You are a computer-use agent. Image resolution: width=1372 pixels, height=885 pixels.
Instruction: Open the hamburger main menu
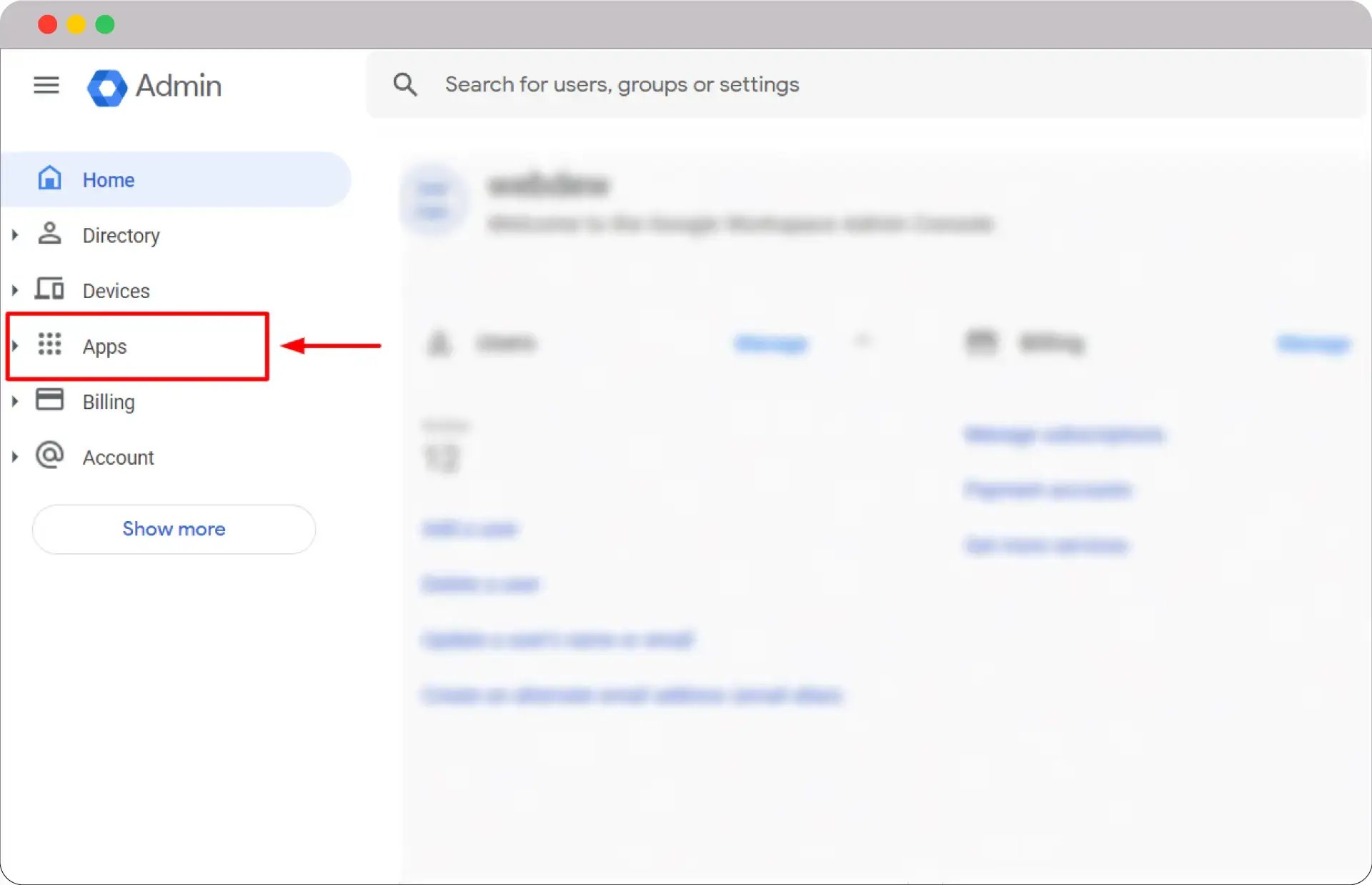(x=46, y=85)
